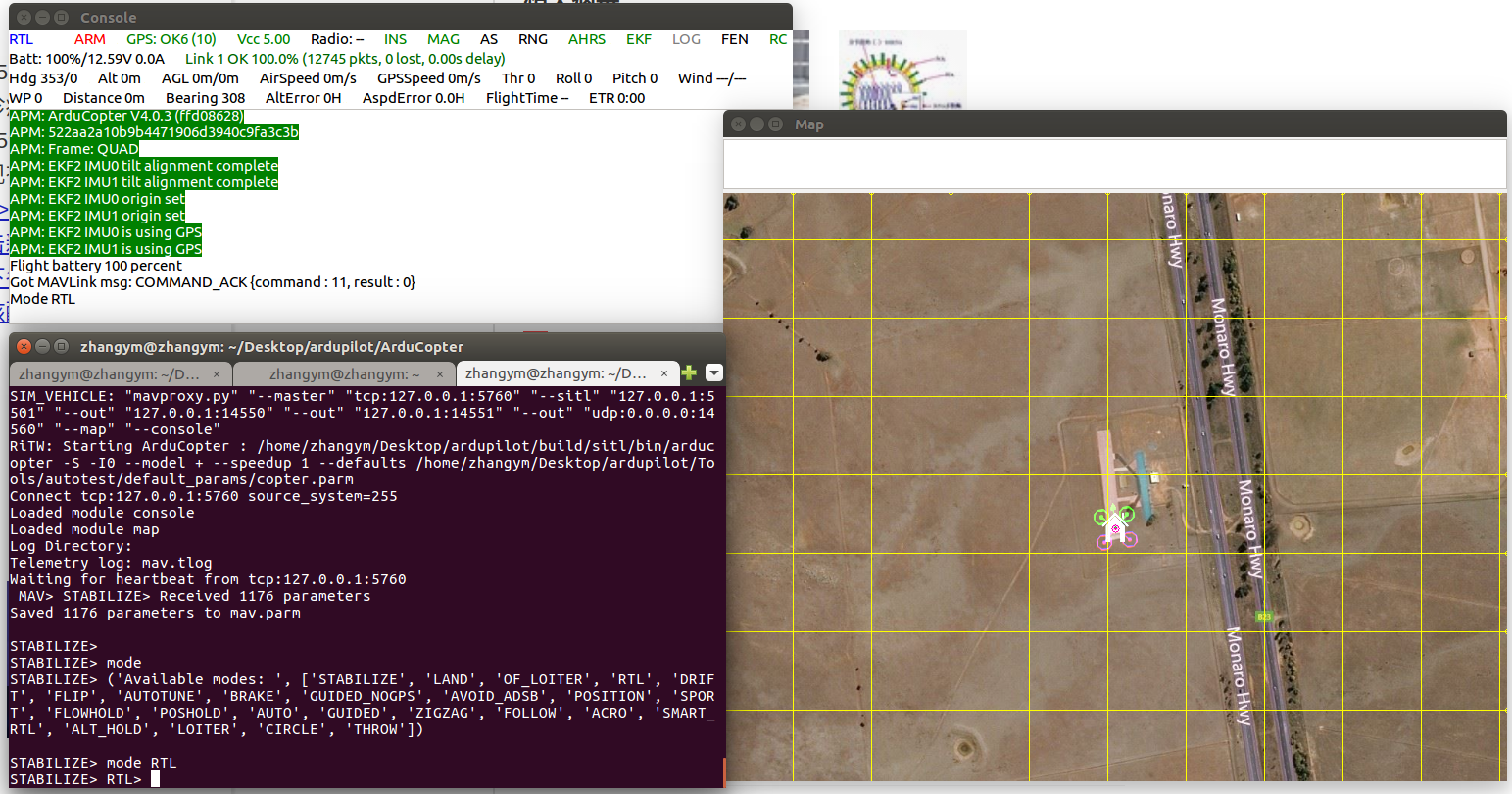Screen dimensions: 1512x794
Task: Switch to the inactive '~/D...' terminal tab
Action: [x=122, y=373]
